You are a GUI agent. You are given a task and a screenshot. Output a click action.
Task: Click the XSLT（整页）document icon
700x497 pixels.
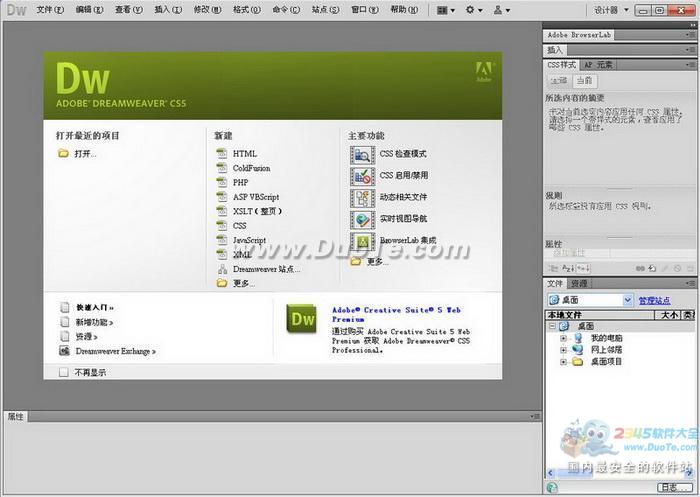222,211
